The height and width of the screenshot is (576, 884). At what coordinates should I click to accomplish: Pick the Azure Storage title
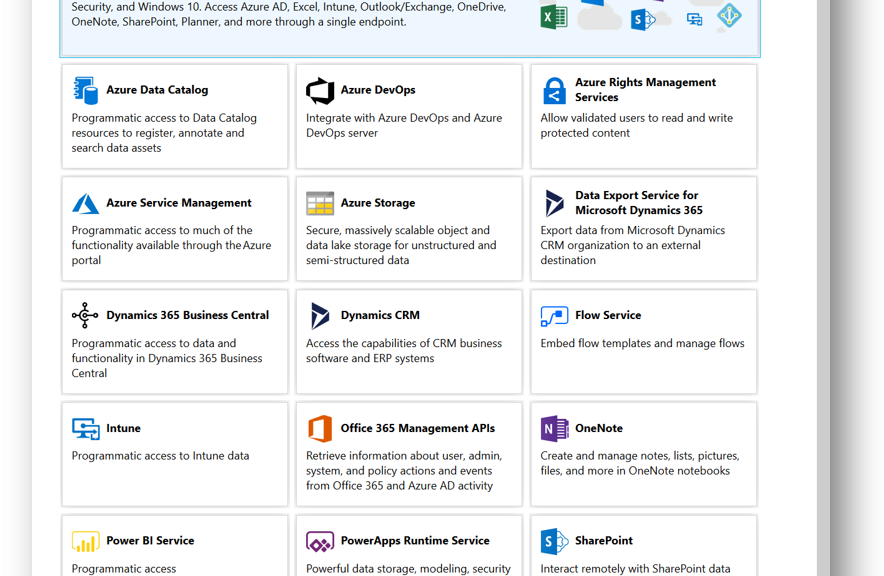pos(378,203)
